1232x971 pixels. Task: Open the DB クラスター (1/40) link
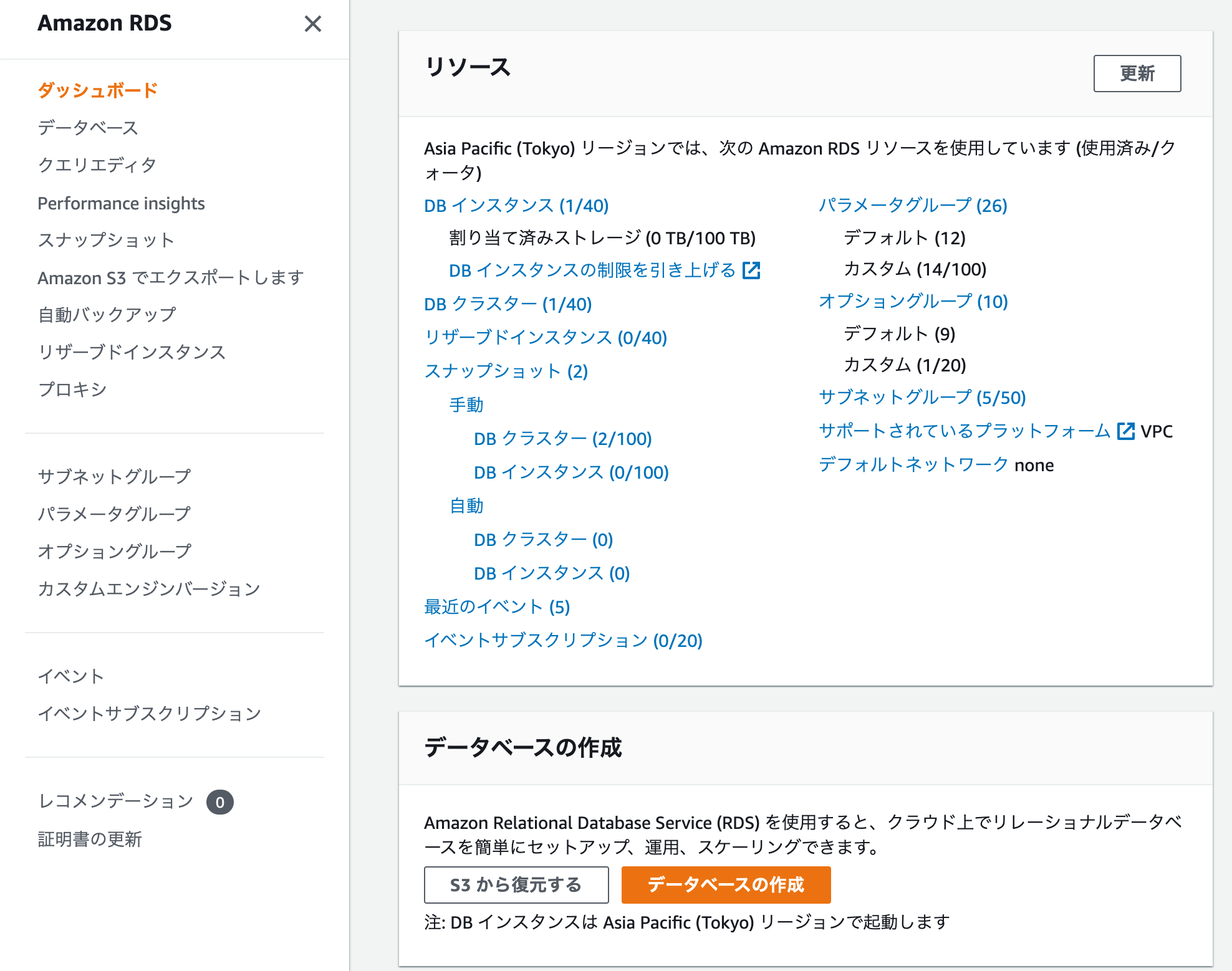coord(508,304)
